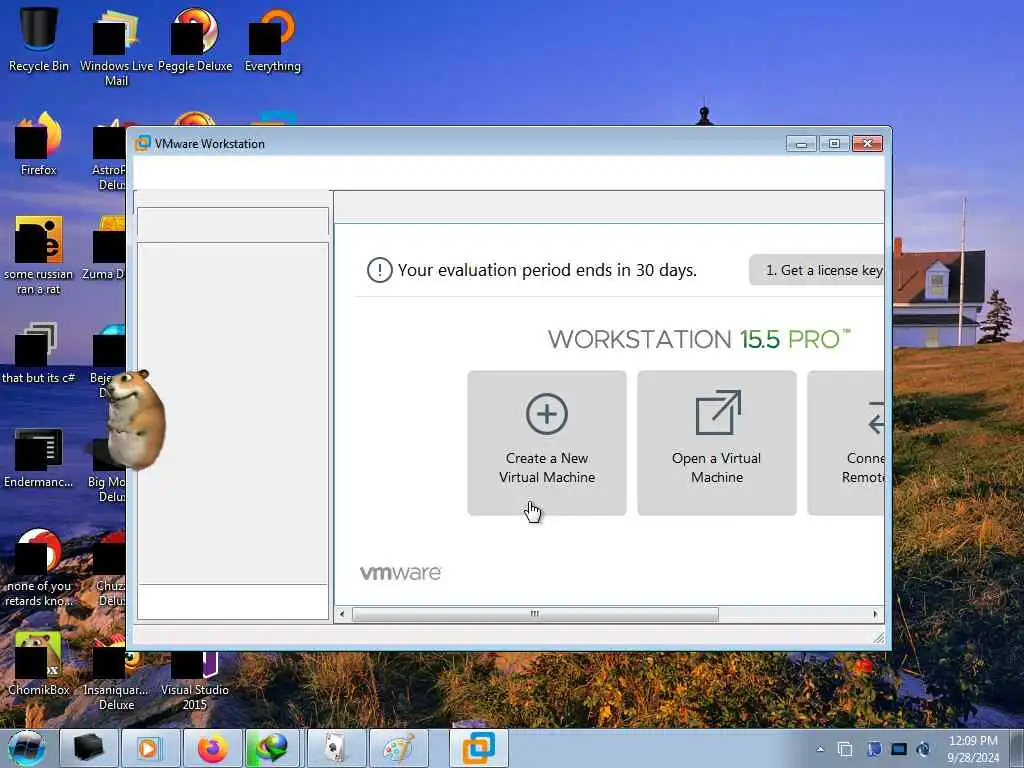Click the taskbar clock showing 12:09 PM
This screenshot has height=768, width=1024.
tap(973, 749)
